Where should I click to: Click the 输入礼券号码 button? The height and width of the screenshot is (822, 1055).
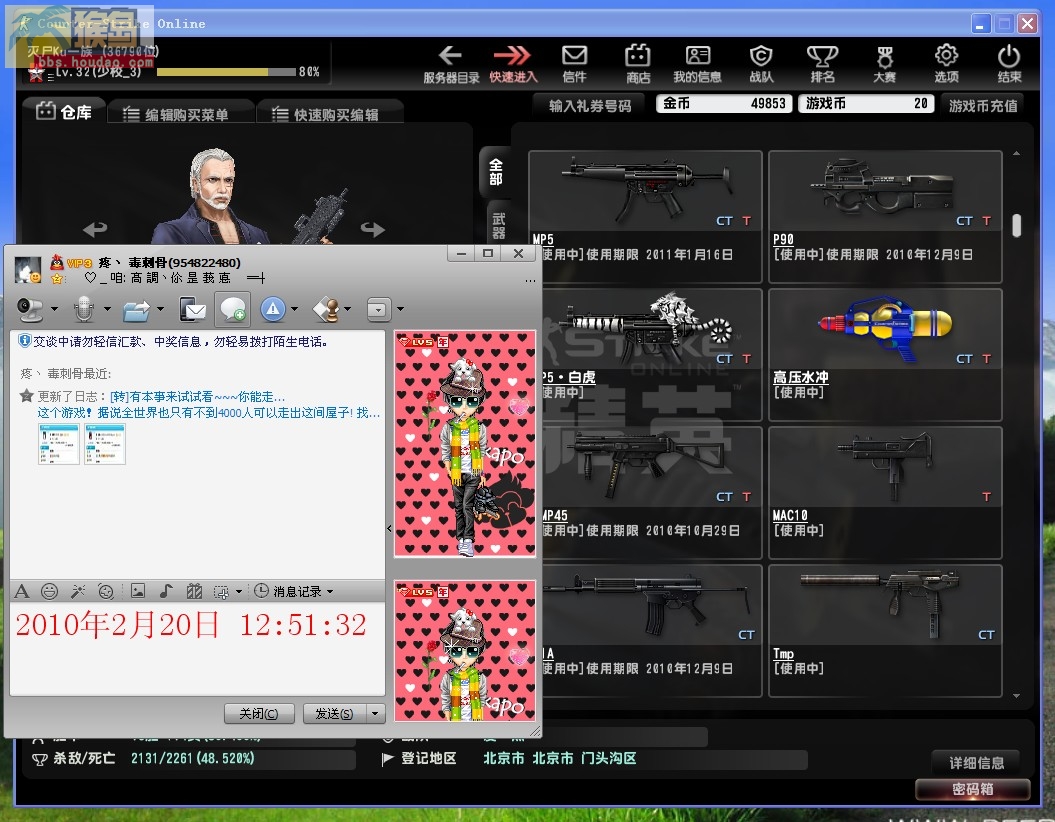coord(589,106)
